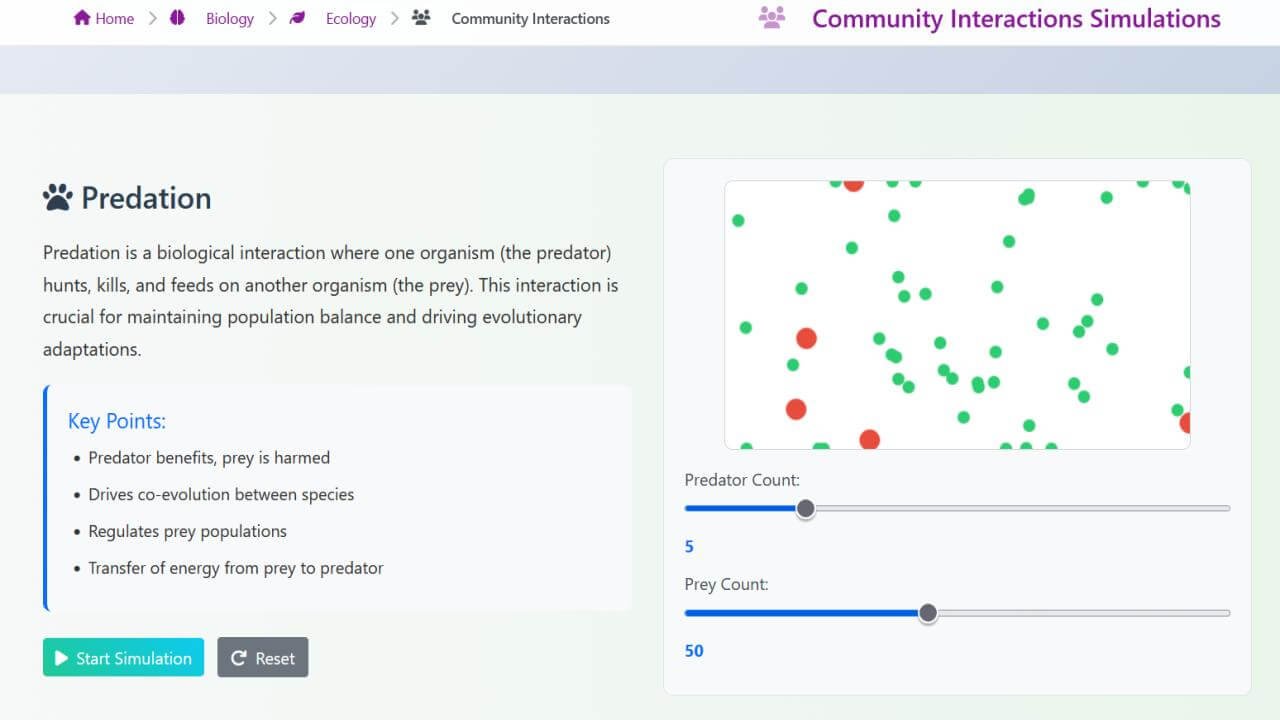Screen dimensions: 1280x720
Task: Click the paw icon beside Predation heading
Action: tap(58, 197)
